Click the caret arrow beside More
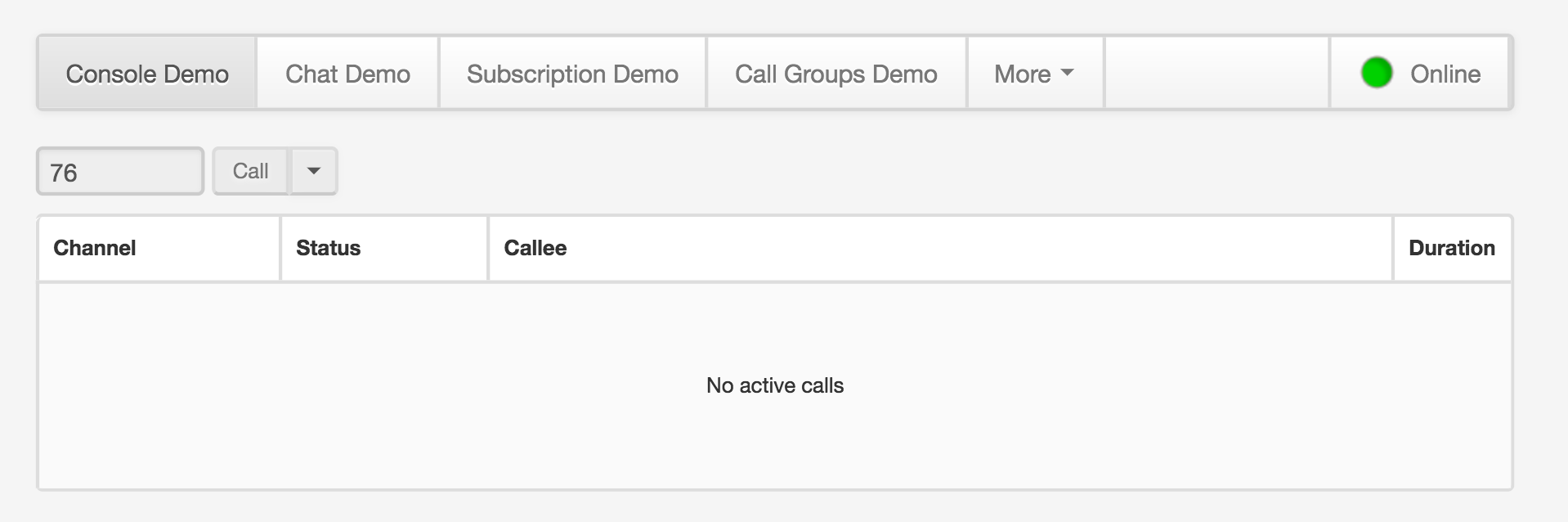The image size is (1568, 522). point(1067,73)
